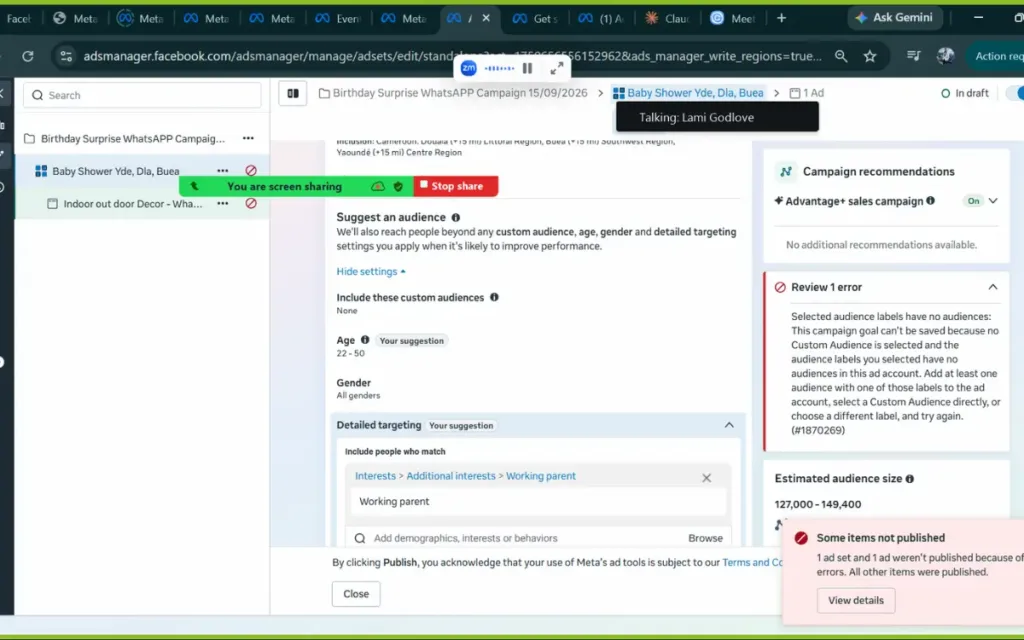This screenshot has width=1024, height=640.
Task: Click info icon beside Age
Action: click(365, 340)
